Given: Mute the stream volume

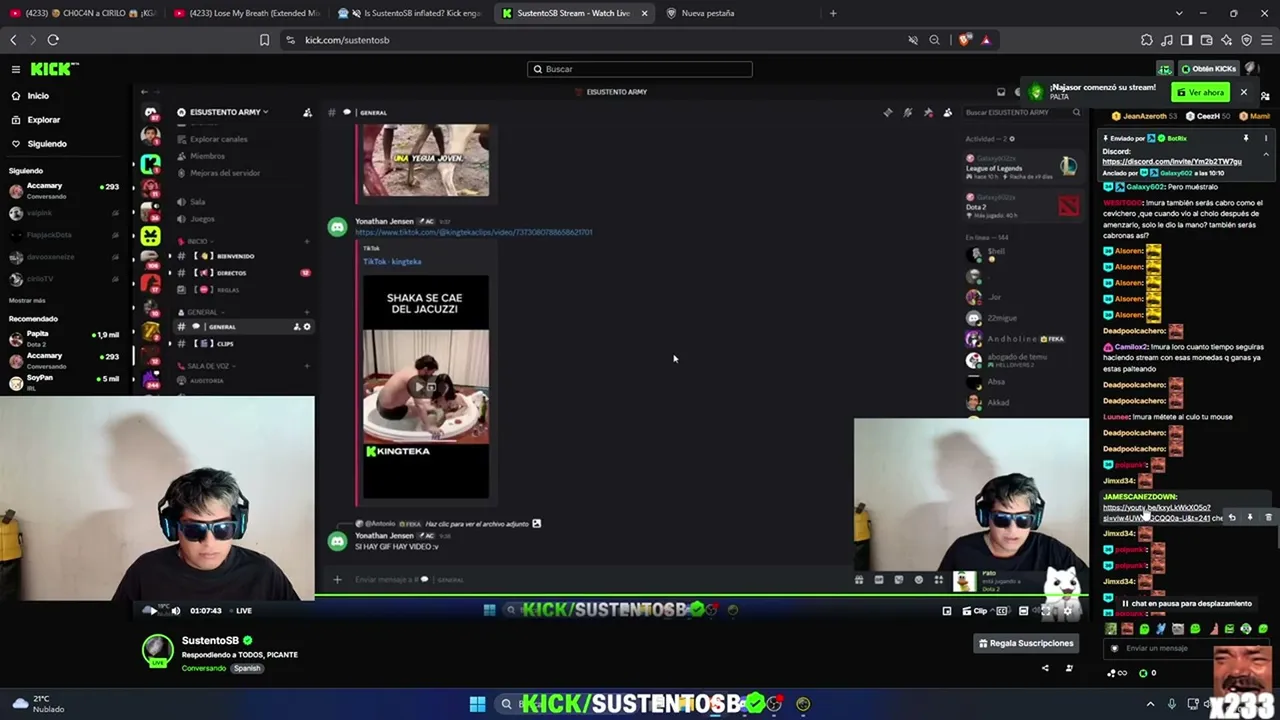Looking at the screenshot, I should [175, 611].
